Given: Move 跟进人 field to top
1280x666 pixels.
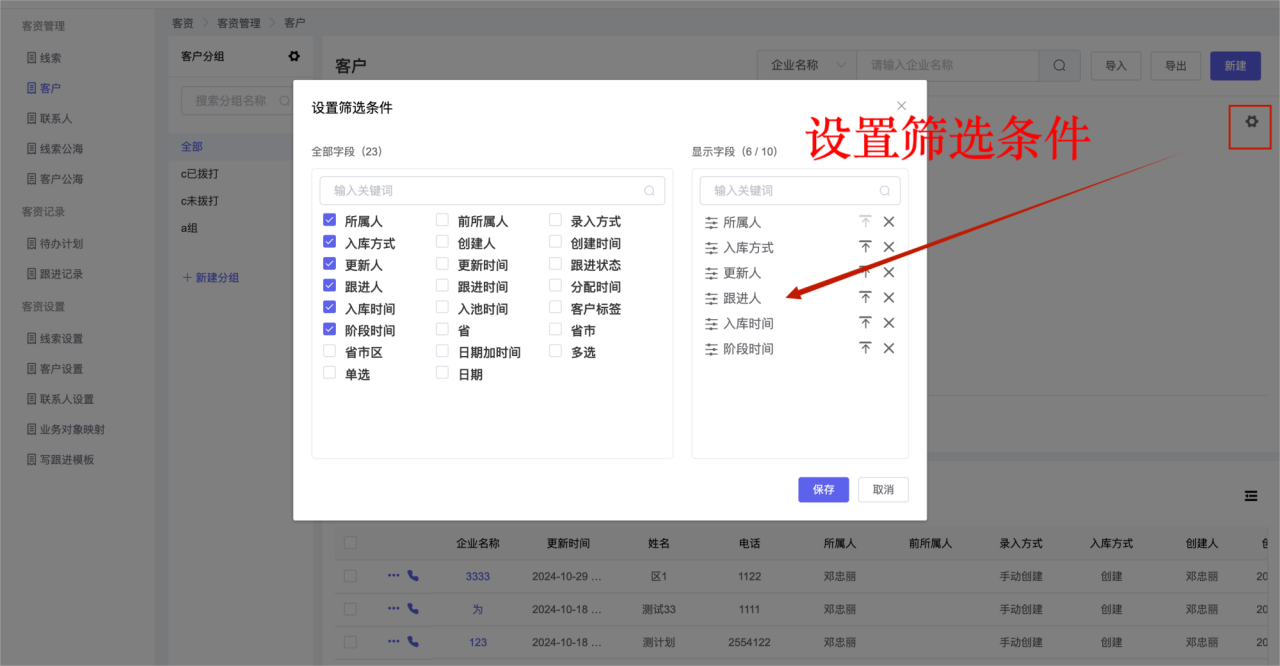Looking at the screenshot, I should click(x=865, y=297).
